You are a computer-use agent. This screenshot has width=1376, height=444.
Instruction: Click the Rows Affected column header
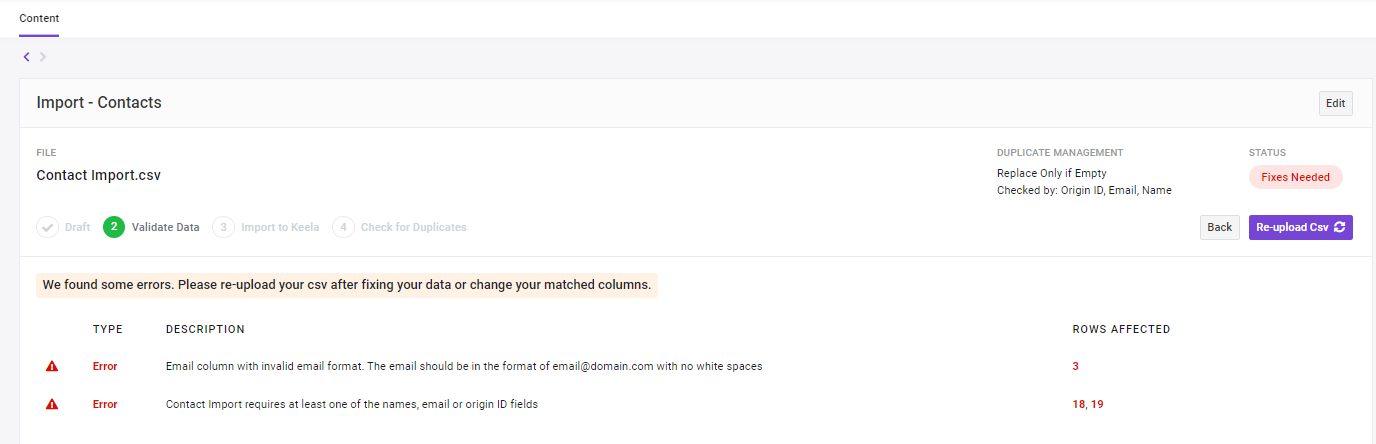(1121, 329)
